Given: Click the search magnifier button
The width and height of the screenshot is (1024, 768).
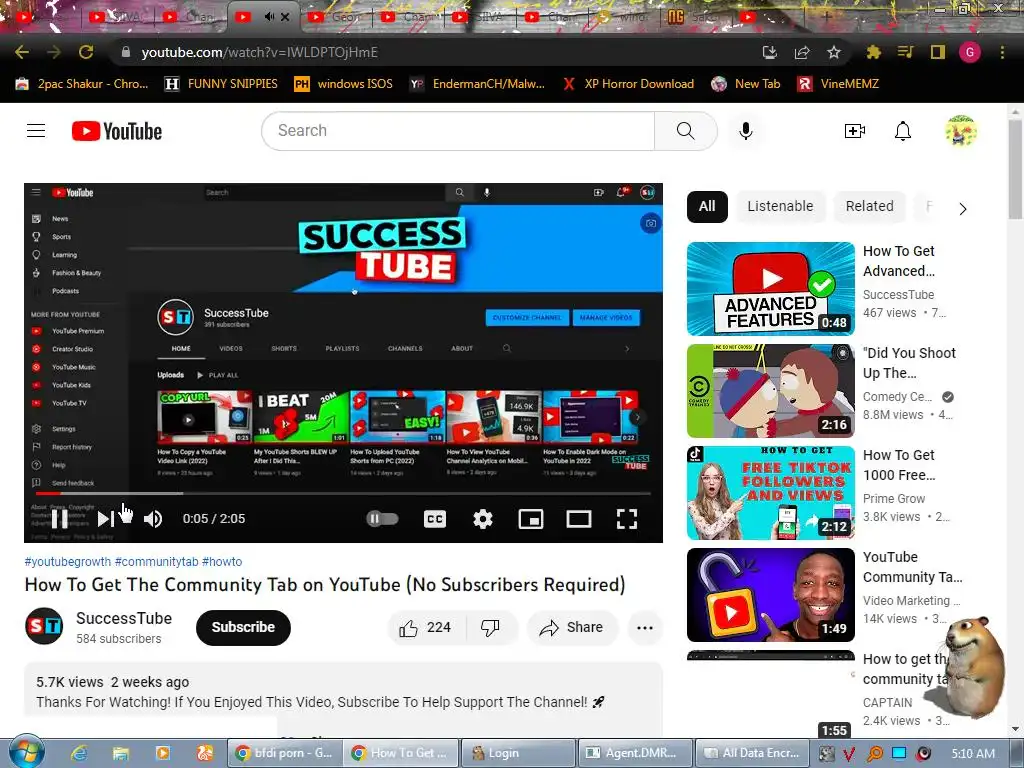Looking at the screenshot, I should point(685,131).
